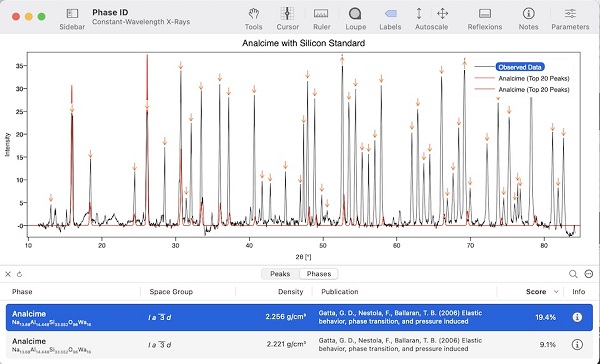Open the Parameters sliders panel
600x364 pixels.
point(570,14)
